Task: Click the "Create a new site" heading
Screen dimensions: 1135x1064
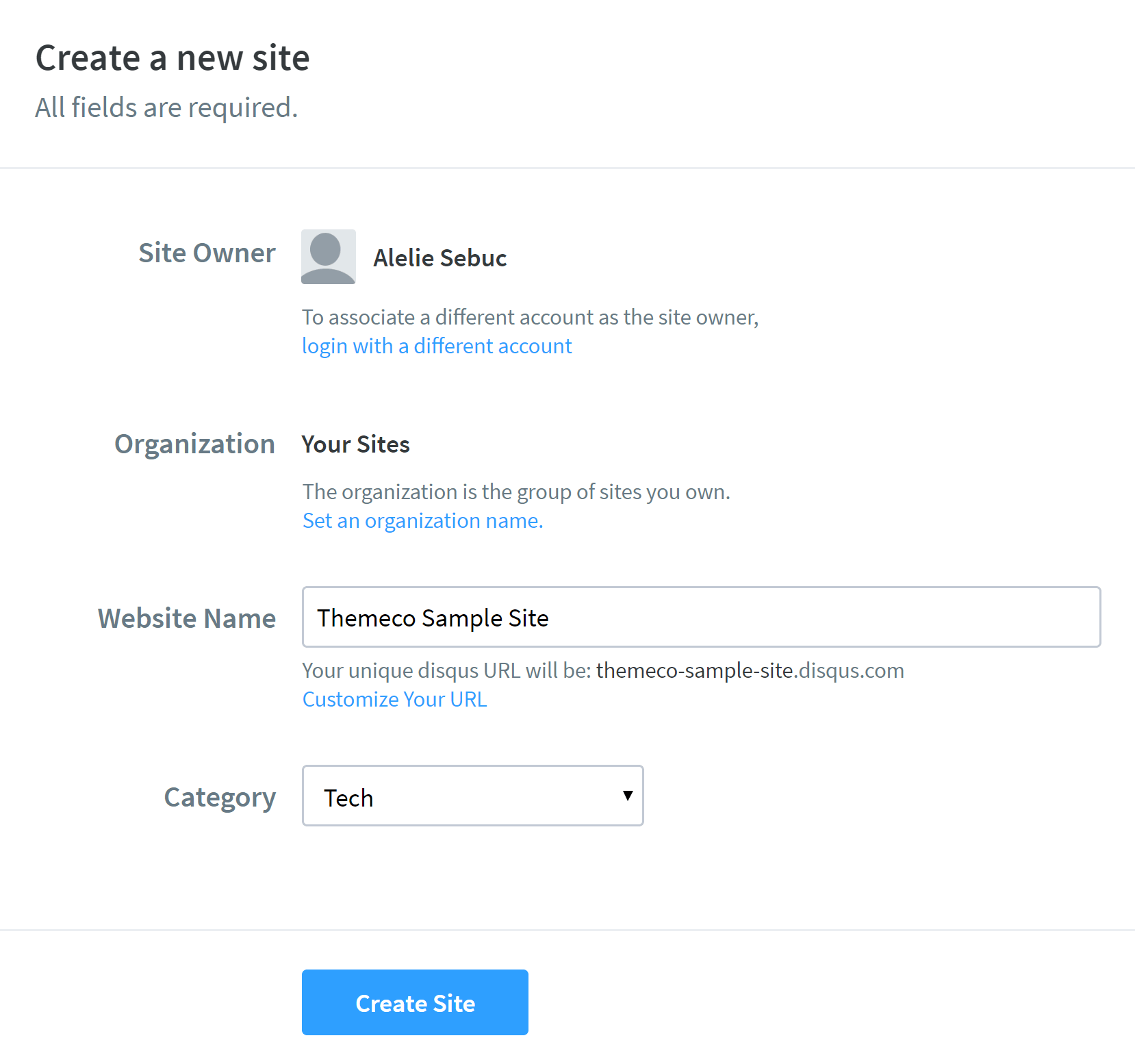Action: [x=173, y=58]
